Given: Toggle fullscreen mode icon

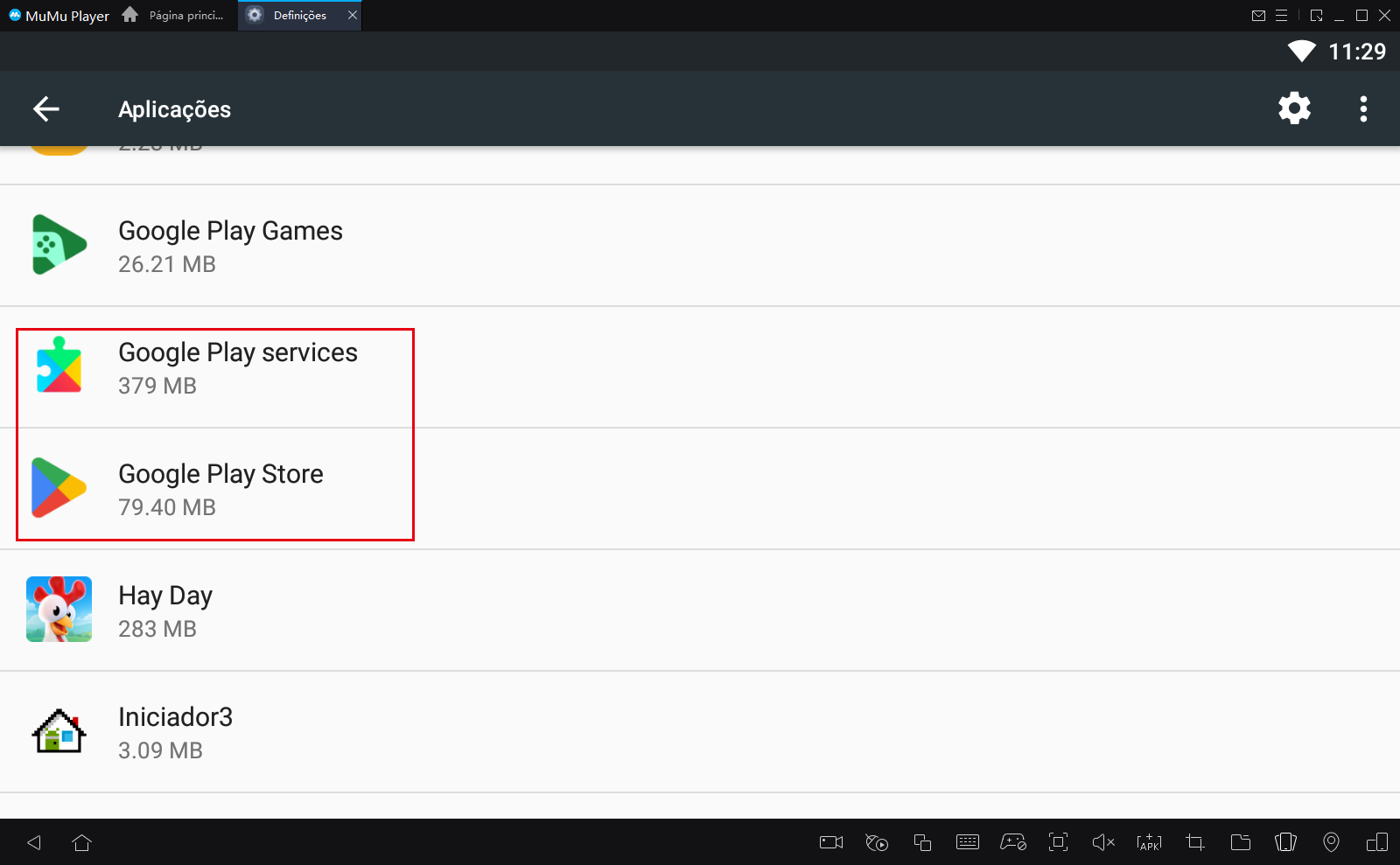Looking at the screenshot, I should tap(1059, 842).
